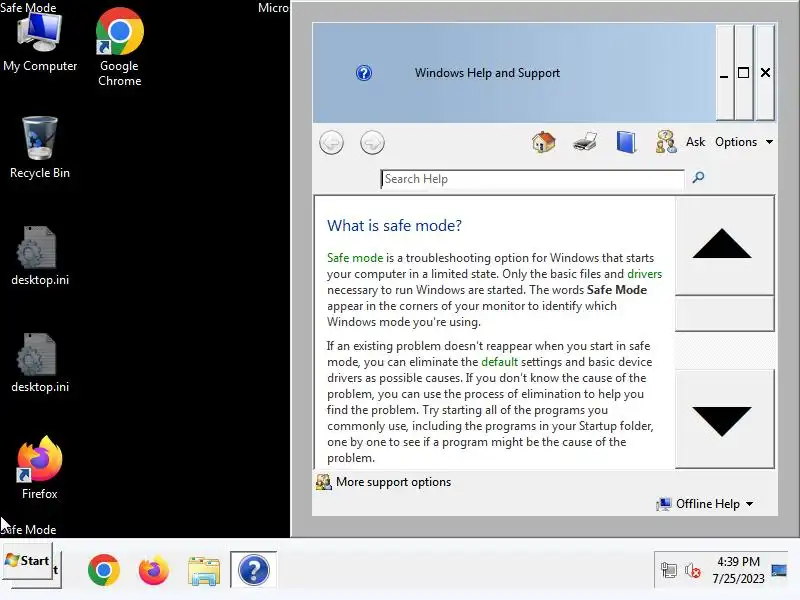Open the Options dropdown menu
The image size is (800, 600).
coord(744,142)
